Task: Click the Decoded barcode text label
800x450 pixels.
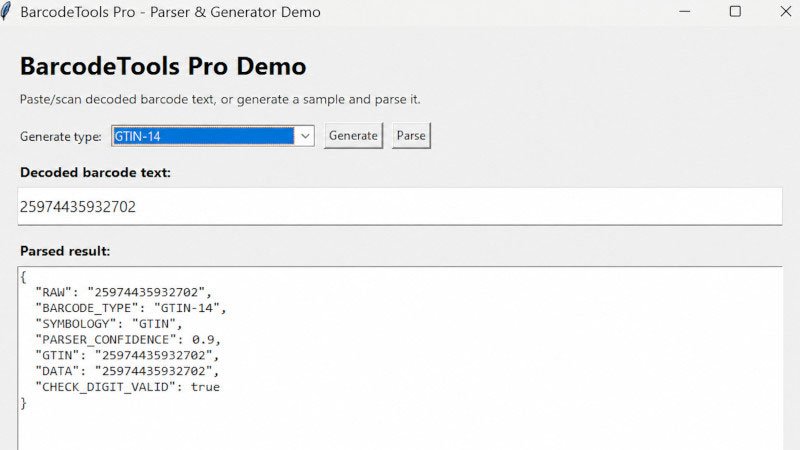Action: tap(95, 172)
